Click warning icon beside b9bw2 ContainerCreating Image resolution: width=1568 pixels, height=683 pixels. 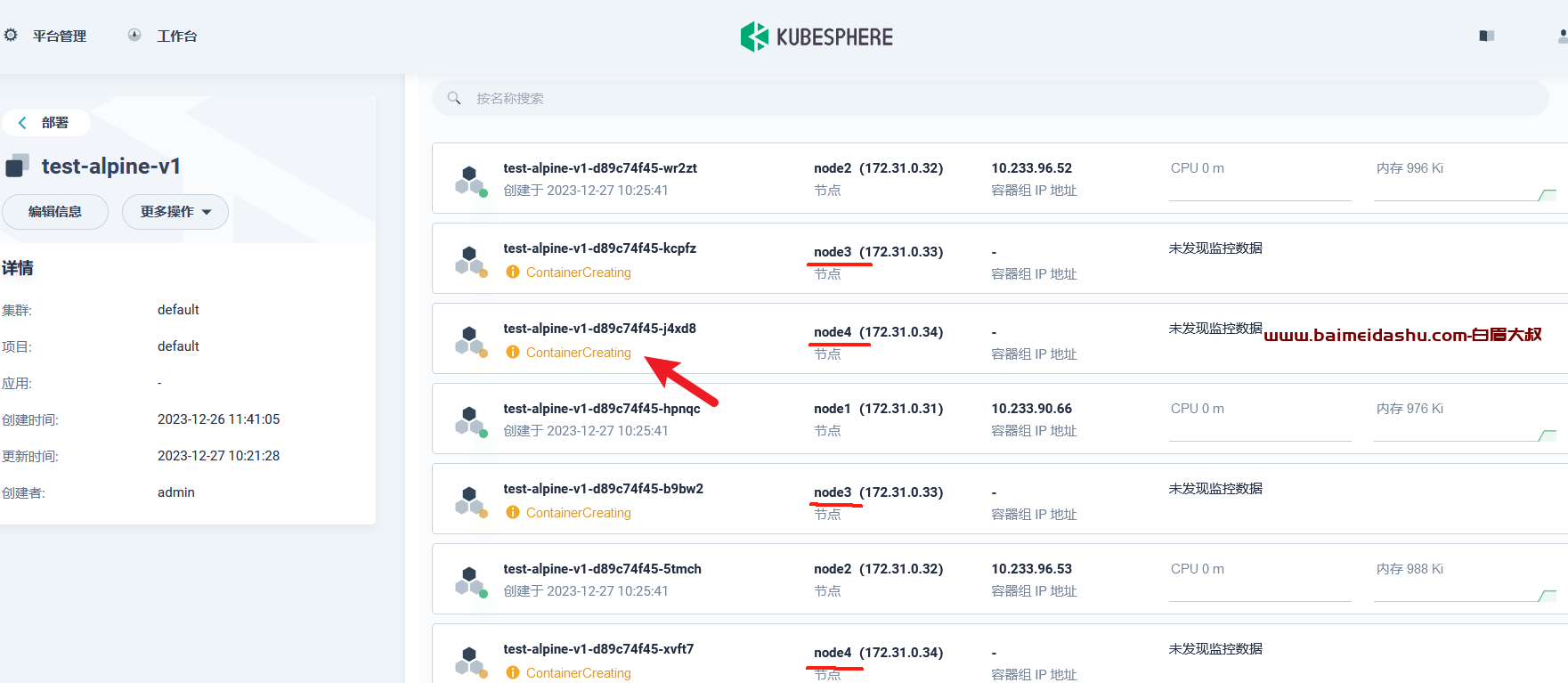pos(513,513)
